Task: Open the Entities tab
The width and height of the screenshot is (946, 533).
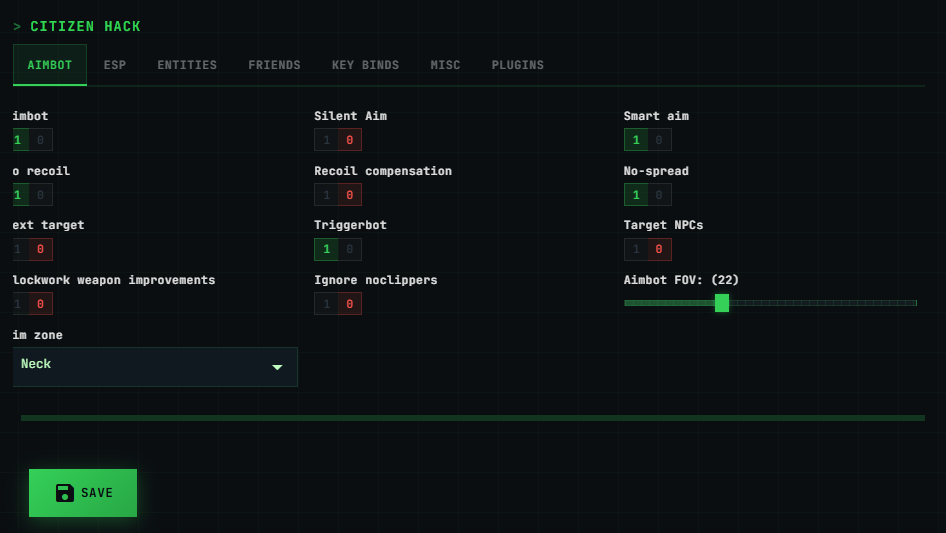Action: [x=187, y=65]
